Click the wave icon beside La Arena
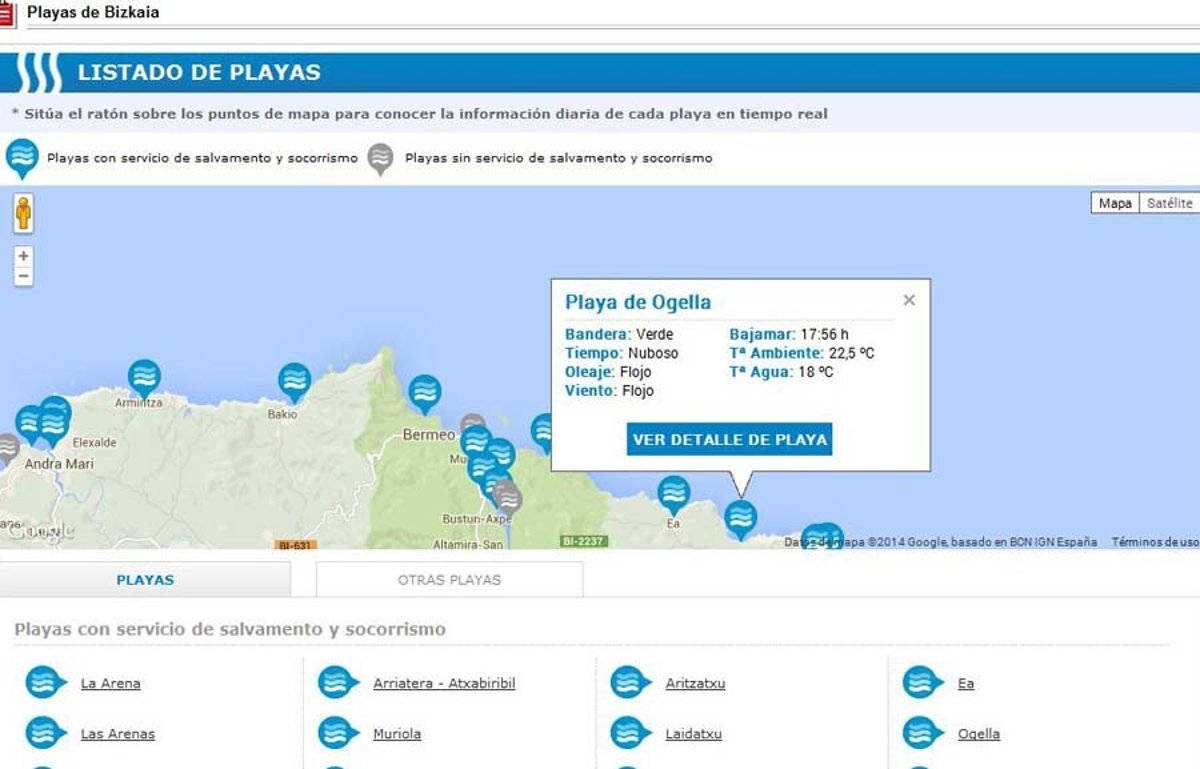The width and height of the screenshot is (1200, 769). (x=44, y=683)
